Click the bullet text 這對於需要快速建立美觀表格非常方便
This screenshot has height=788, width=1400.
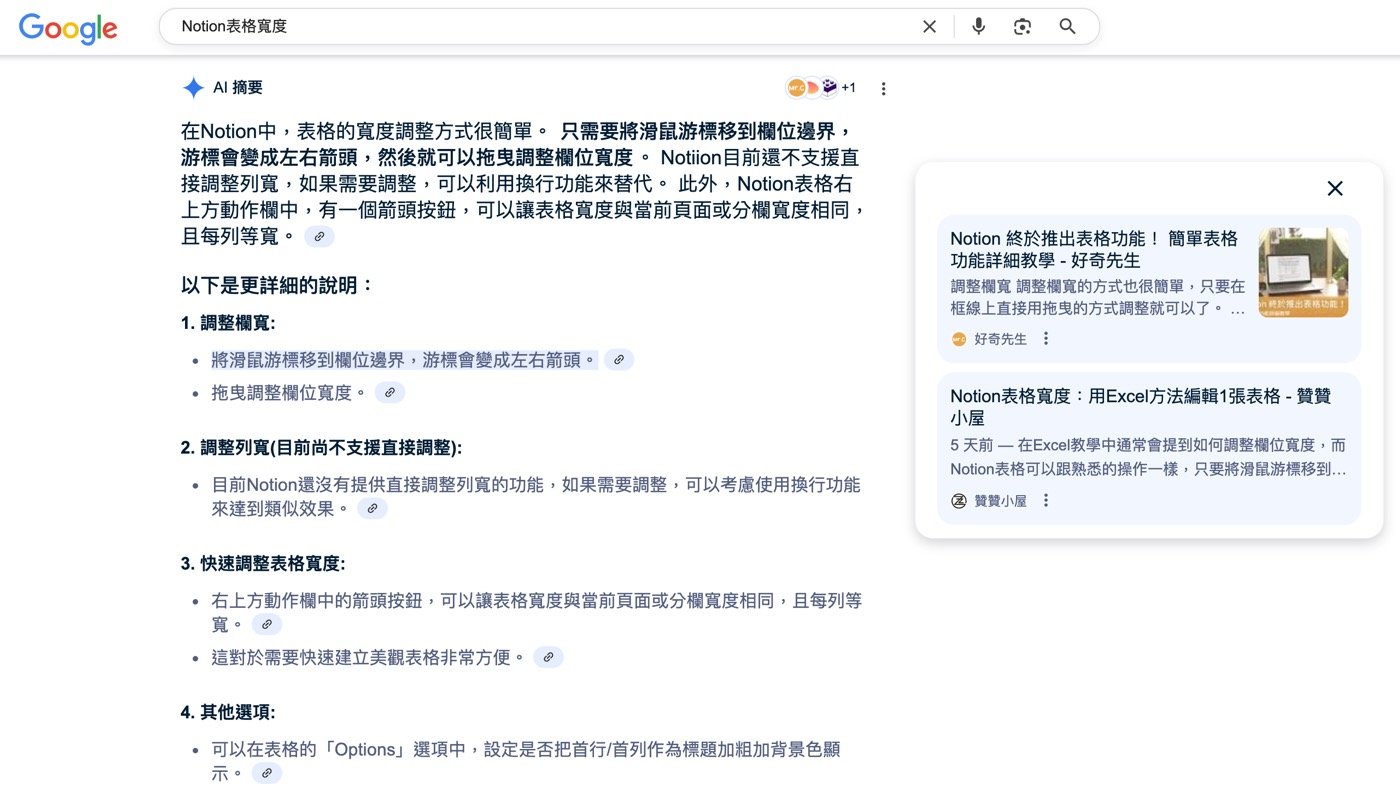(369, 658)
